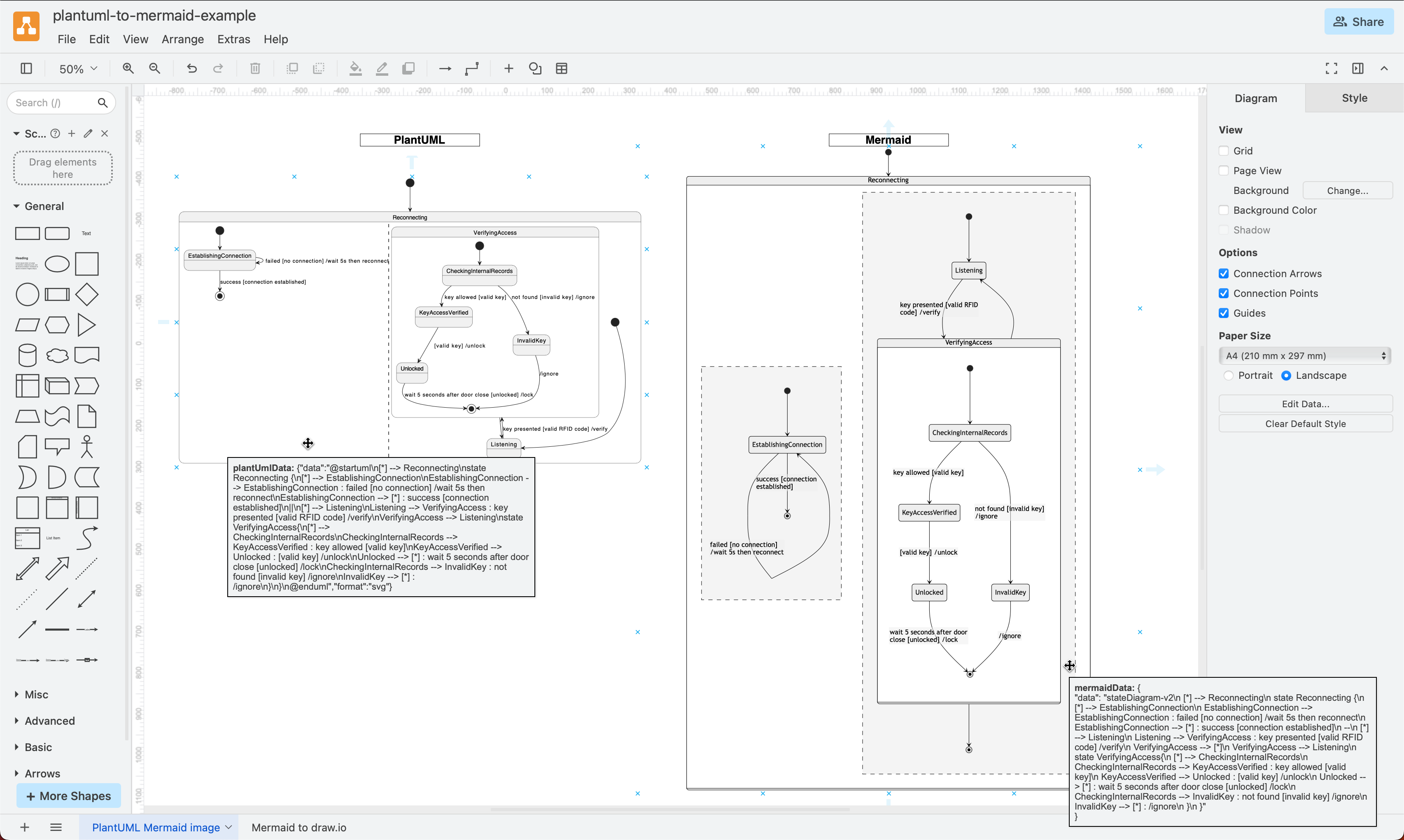This screenshot has width=1404, height=840.
Task: Undo the last action
Action: pyautogui.click(x=192, y=68)
